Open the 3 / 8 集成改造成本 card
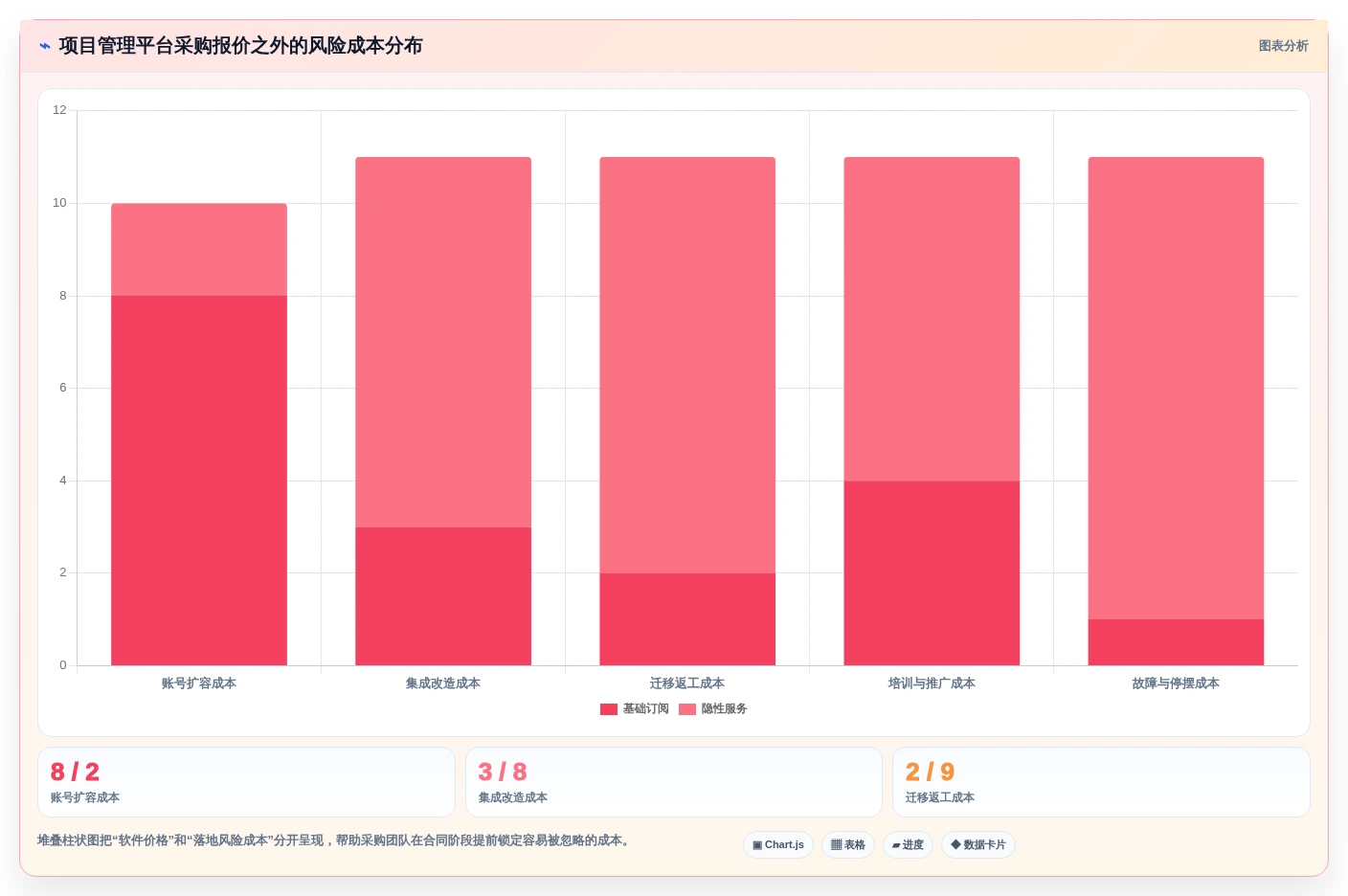The width and height of the screenshot is (1348, 896). [x=674, y=782]
